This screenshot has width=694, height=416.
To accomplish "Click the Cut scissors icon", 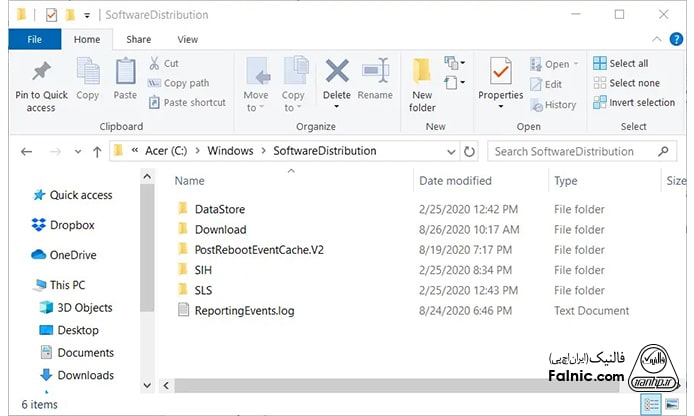I will pyautogui.click(x=156, y=63).
